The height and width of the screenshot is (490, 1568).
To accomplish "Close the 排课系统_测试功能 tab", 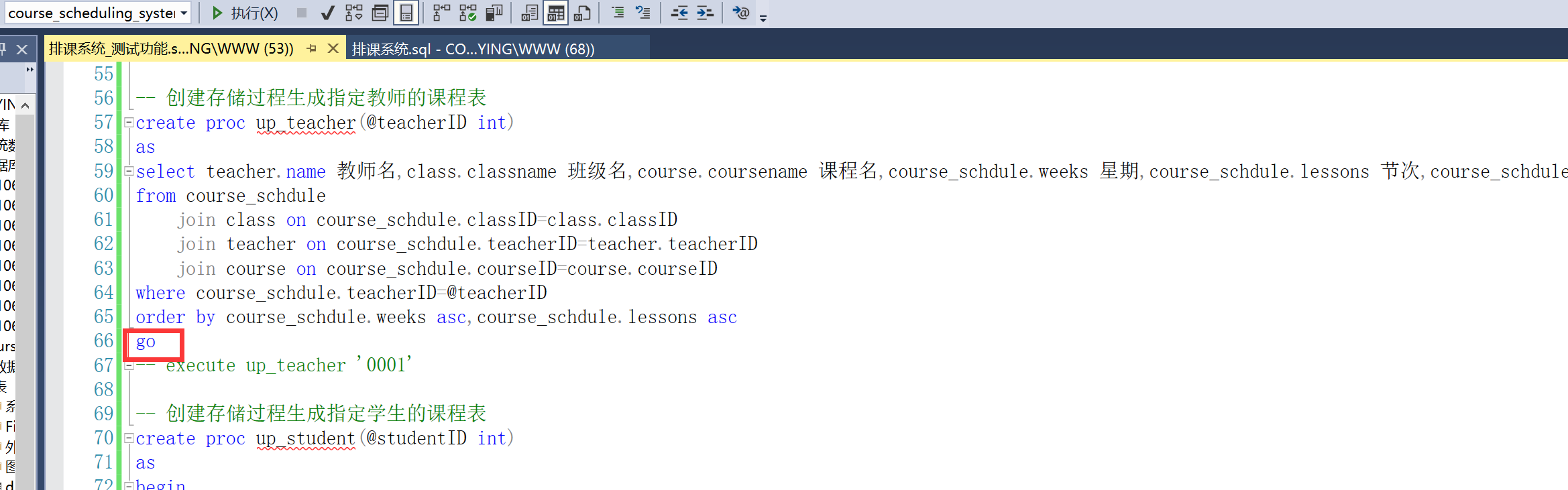I will 333,48.
